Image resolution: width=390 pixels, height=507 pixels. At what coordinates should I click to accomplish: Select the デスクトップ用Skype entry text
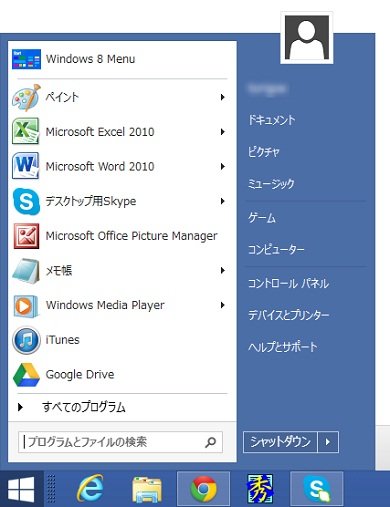point(91,201)
